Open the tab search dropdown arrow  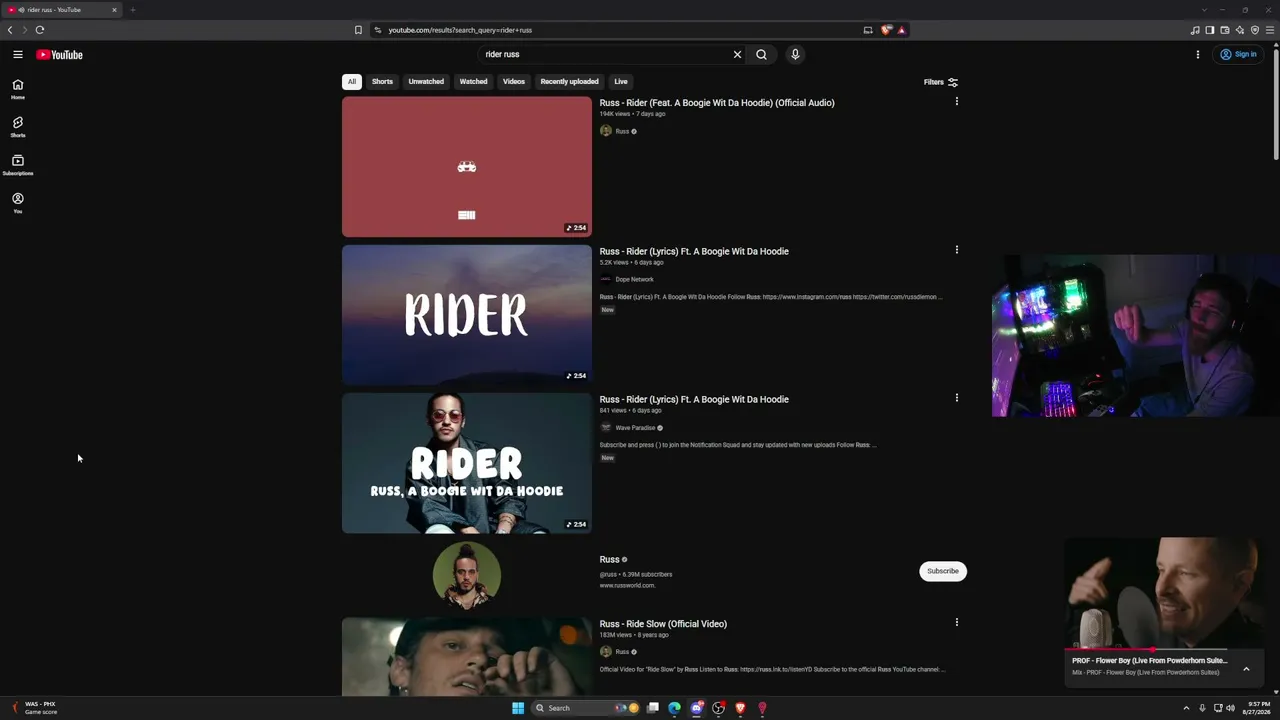tap(1203, 10)
